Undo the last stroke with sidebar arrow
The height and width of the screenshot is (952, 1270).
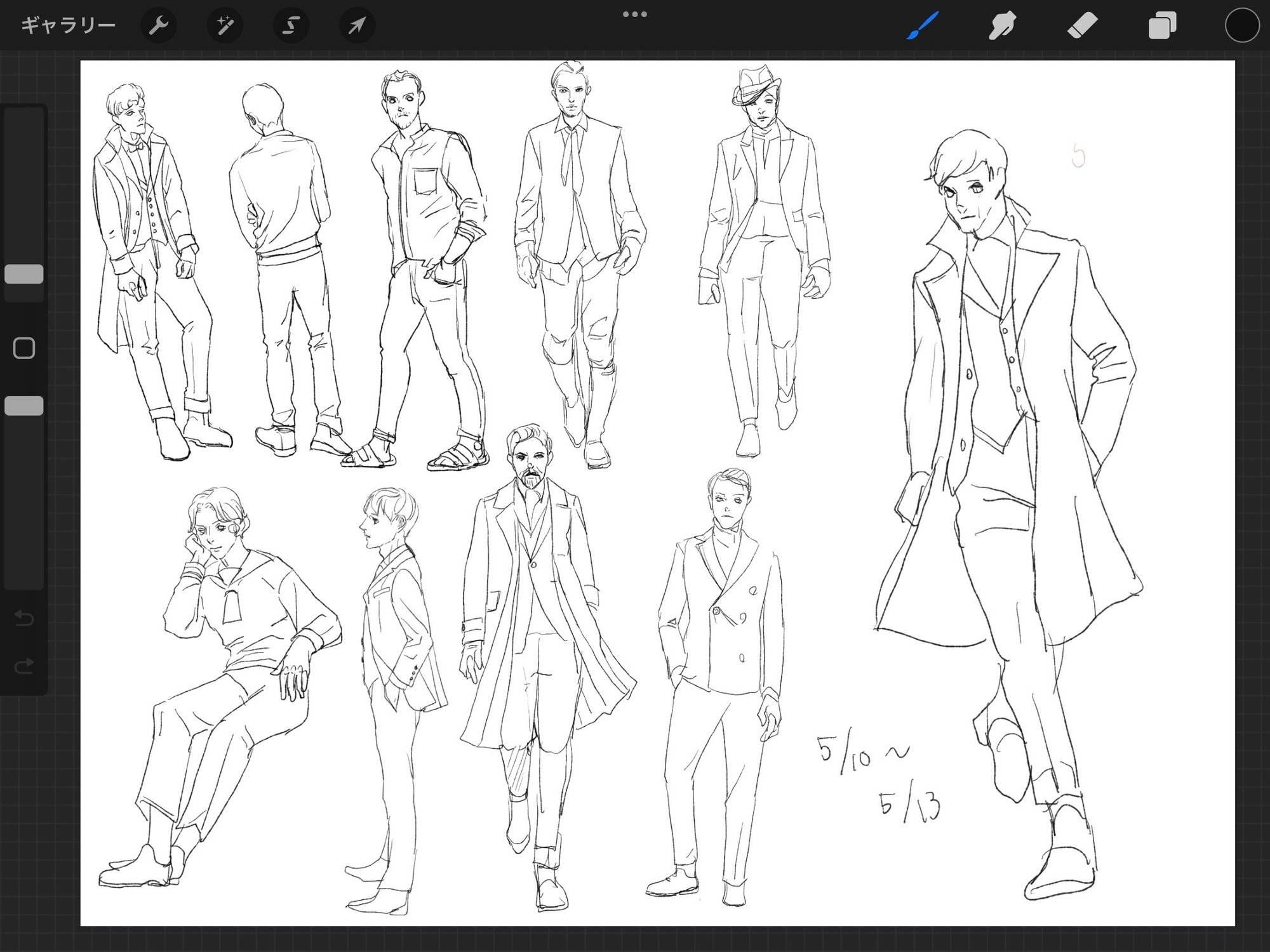tap(24, 618)
